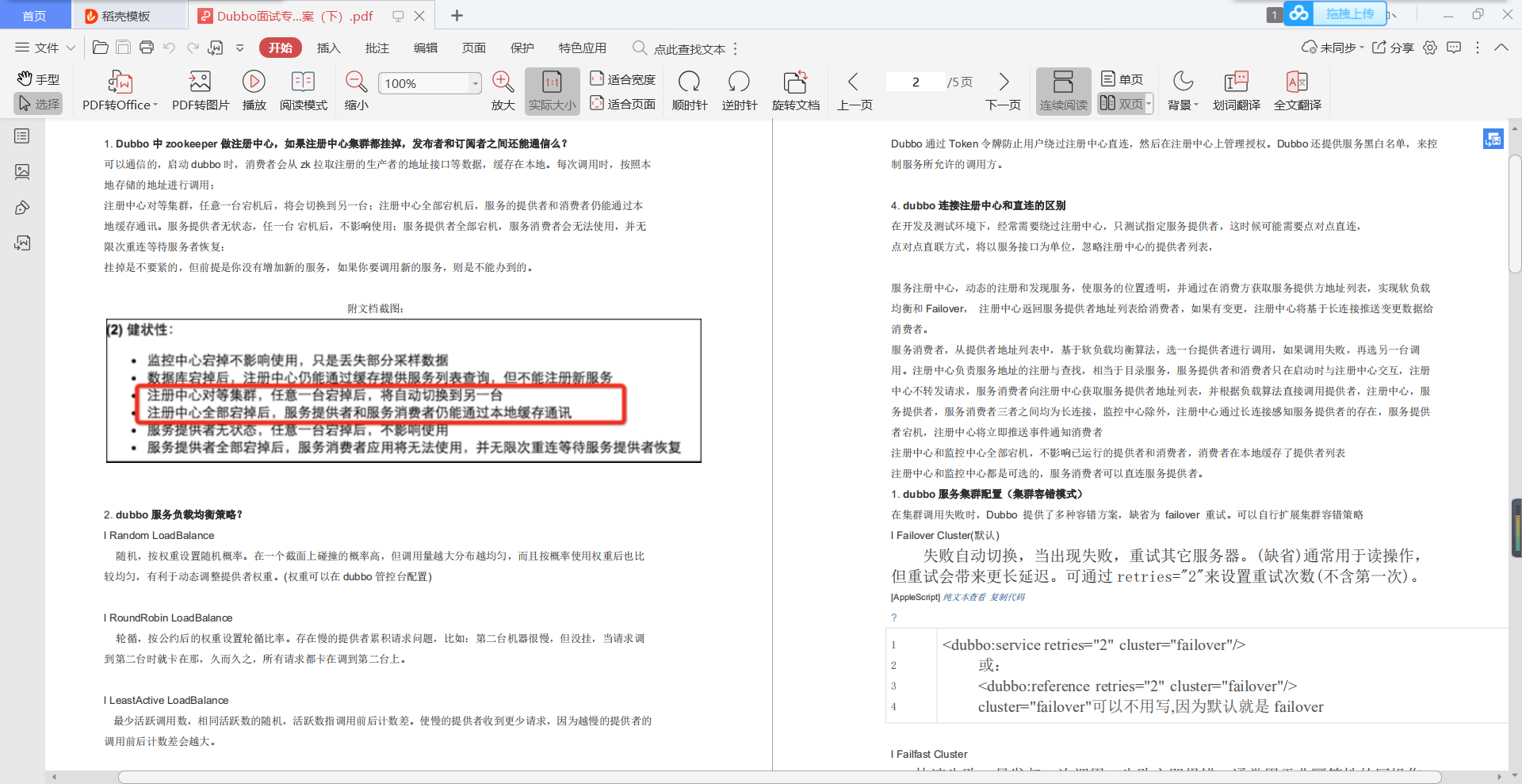This screenshot has height=784, width=1522.
Task: Click the blue floating convert icon on page
Action: coord(1493,140)
